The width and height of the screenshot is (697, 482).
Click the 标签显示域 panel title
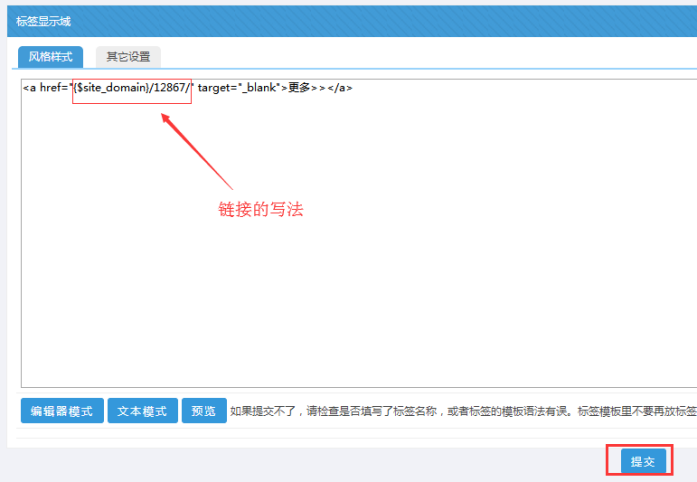click(44, 20)
